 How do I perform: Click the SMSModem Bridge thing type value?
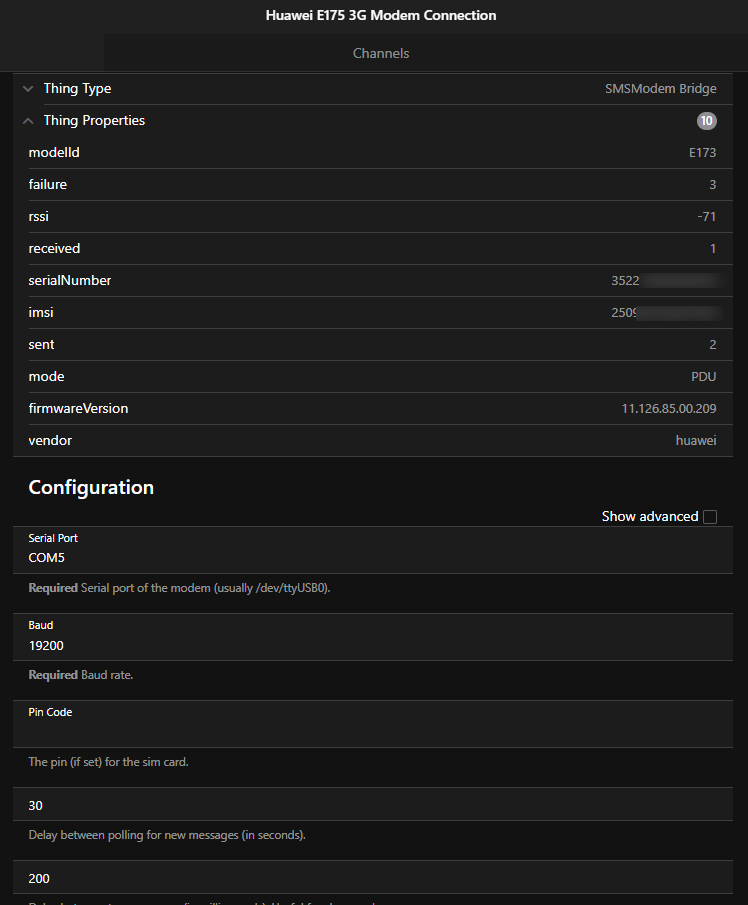pos(660,89)
